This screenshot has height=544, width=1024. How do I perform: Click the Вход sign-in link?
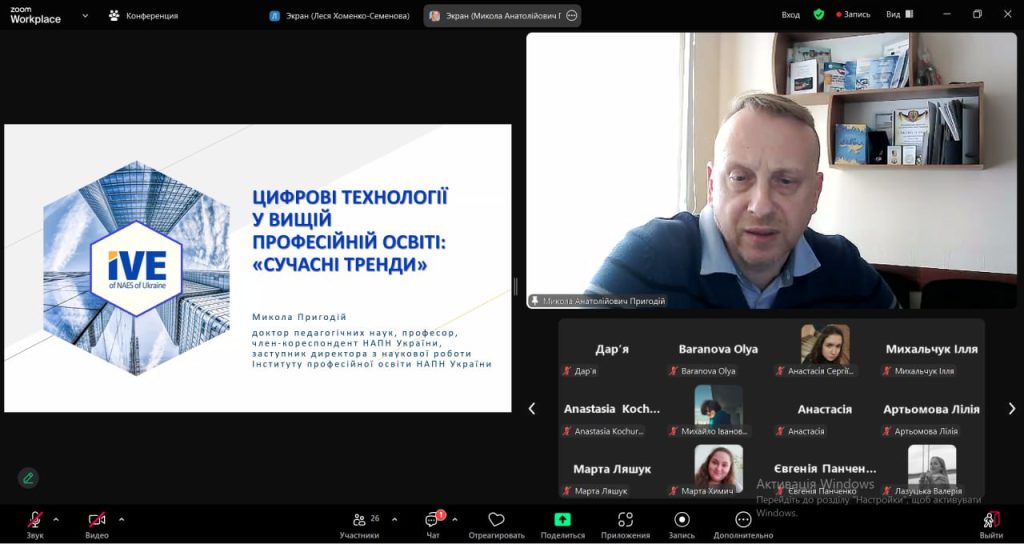coord(790,15)
